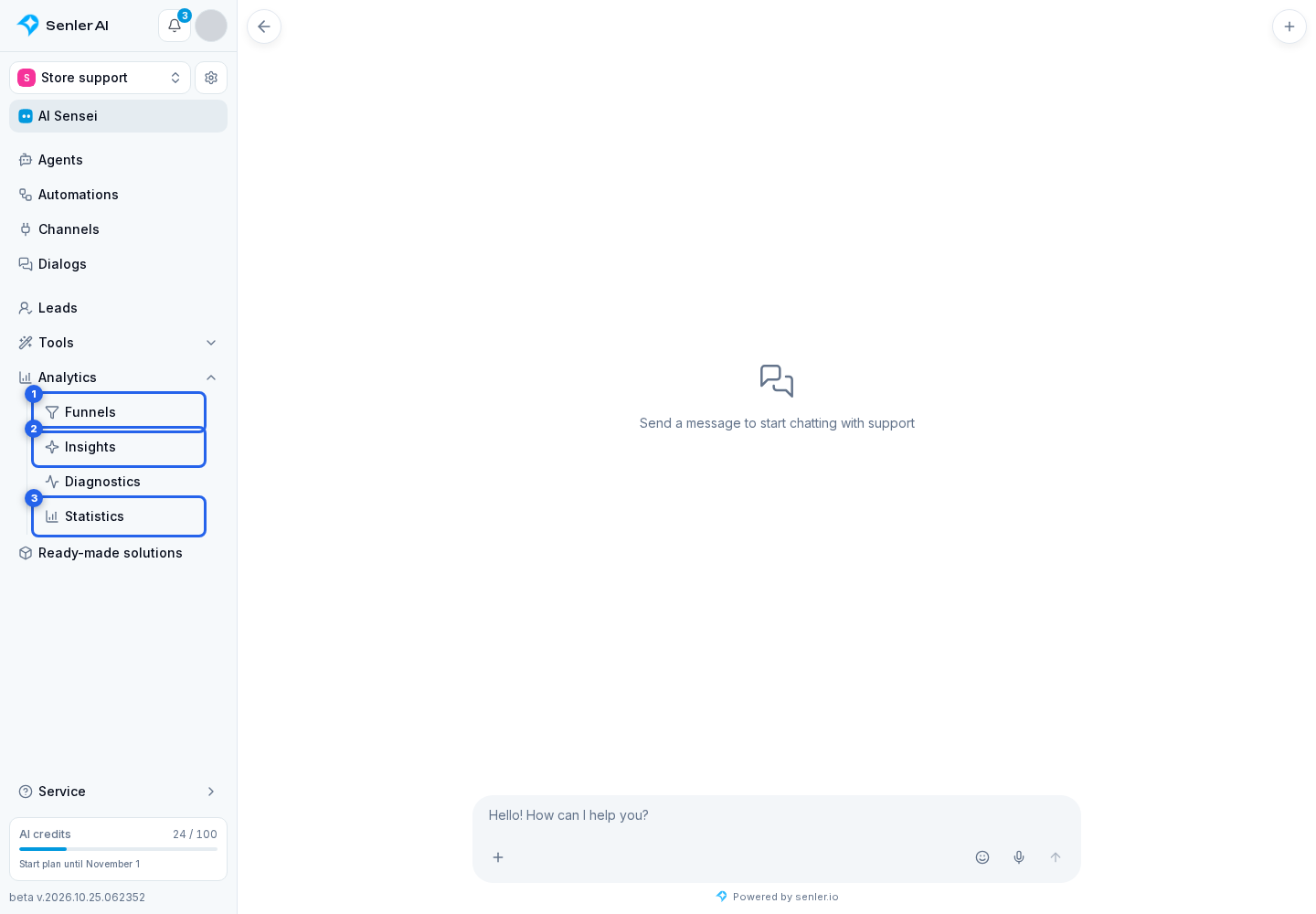The width and height of the screenshot is (1316, 914).
Task: Expand the Tools section
Action: pos(118,343)
